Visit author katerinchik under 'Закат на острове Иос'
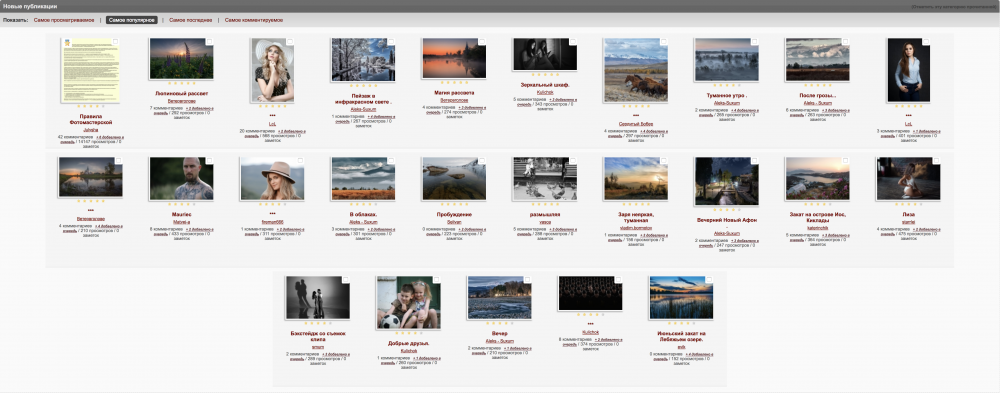Screen dimensions: 1000x393 point(818,228)
